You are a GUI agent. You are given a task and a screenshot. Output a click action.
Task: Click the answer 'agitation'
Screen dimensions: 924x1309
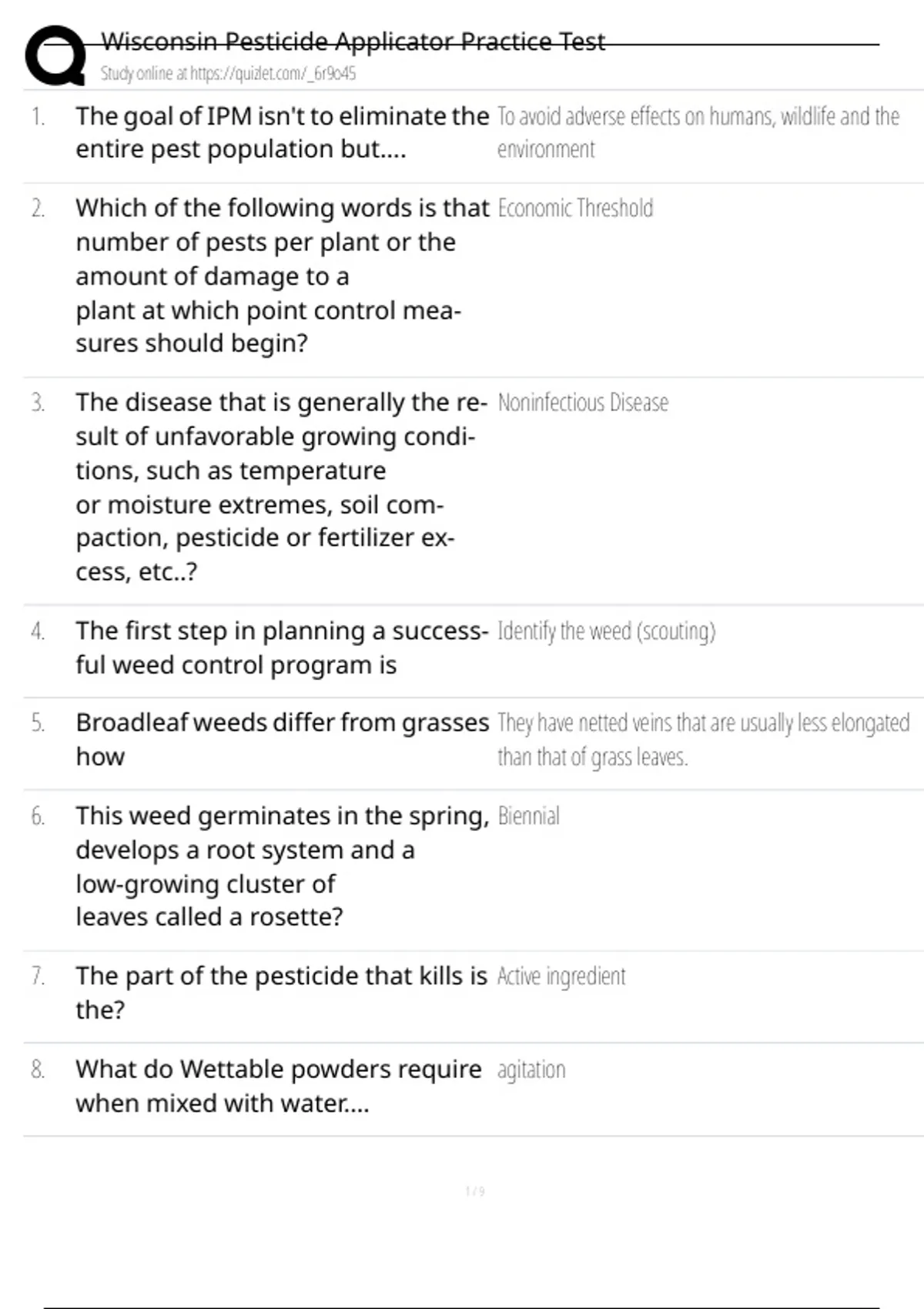pos(531,1070)
